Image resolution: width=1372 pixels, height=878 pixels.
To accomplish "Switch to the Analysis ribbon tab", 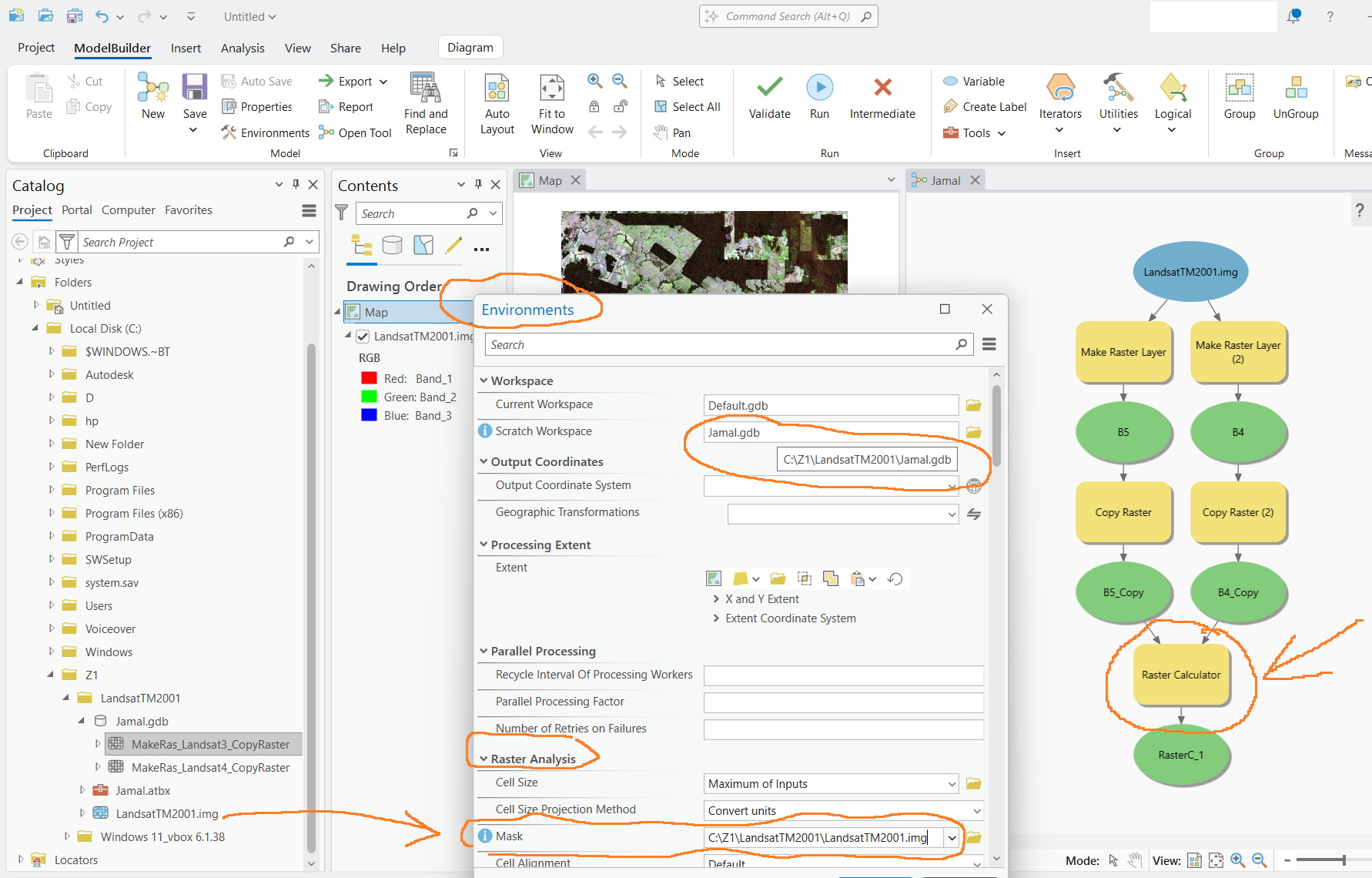I will point(243,47).
